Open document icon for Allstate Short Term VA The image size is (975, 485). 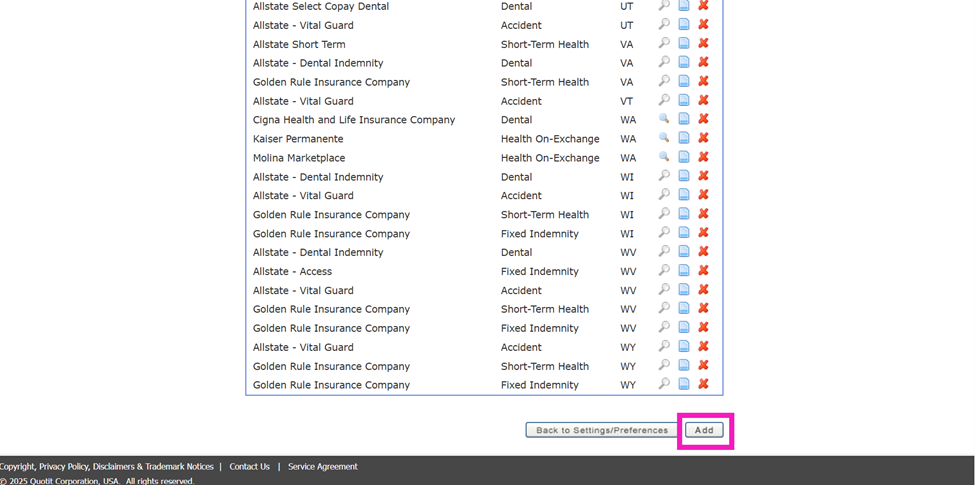pyautogui.click(x=684, y=43)
